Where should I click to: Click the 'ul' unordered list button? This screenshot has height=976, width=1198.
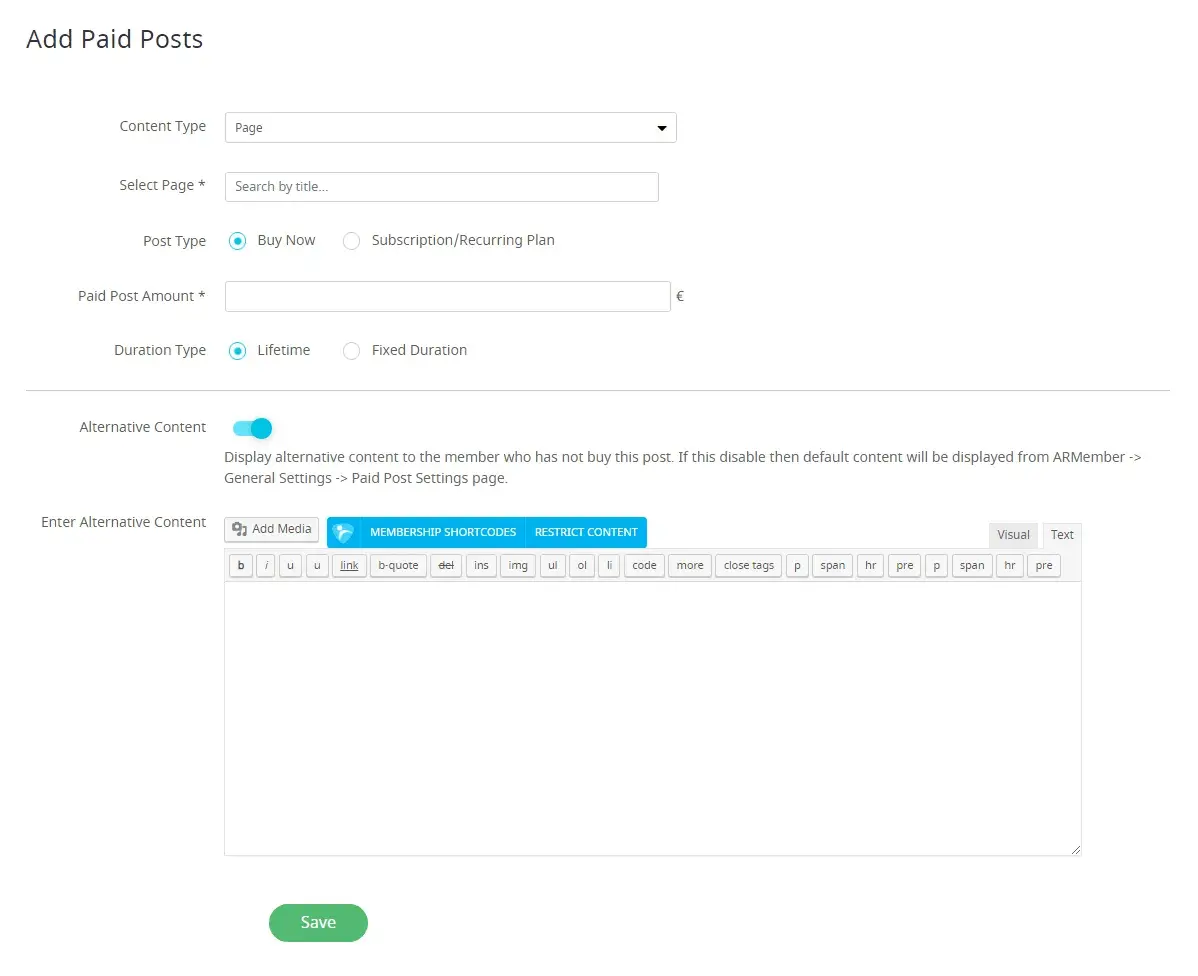(553, 566)
